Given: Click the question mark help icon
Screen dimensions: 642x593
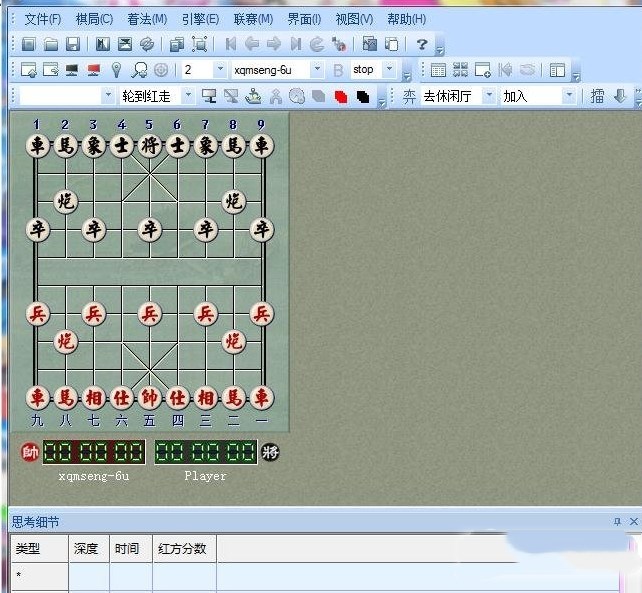Looking at the screenshot, I should [x=422, y=44].
